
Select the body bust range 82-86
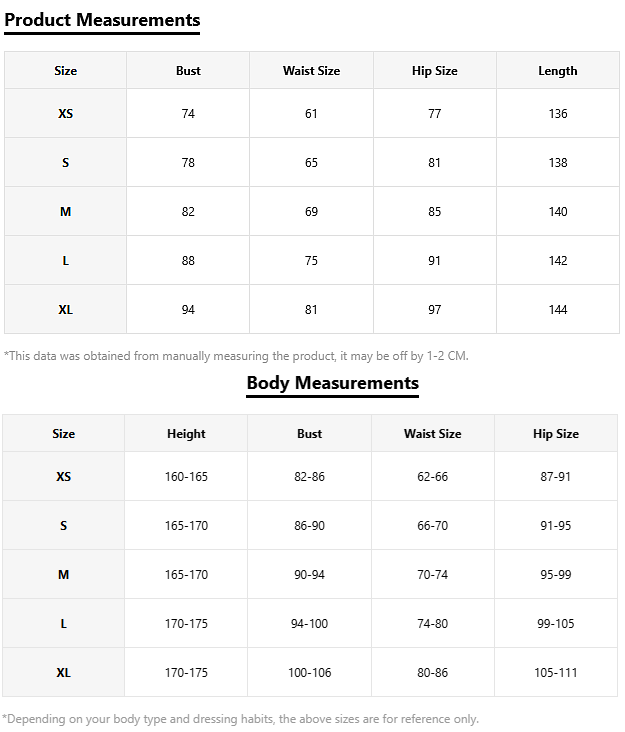[309, 477]
